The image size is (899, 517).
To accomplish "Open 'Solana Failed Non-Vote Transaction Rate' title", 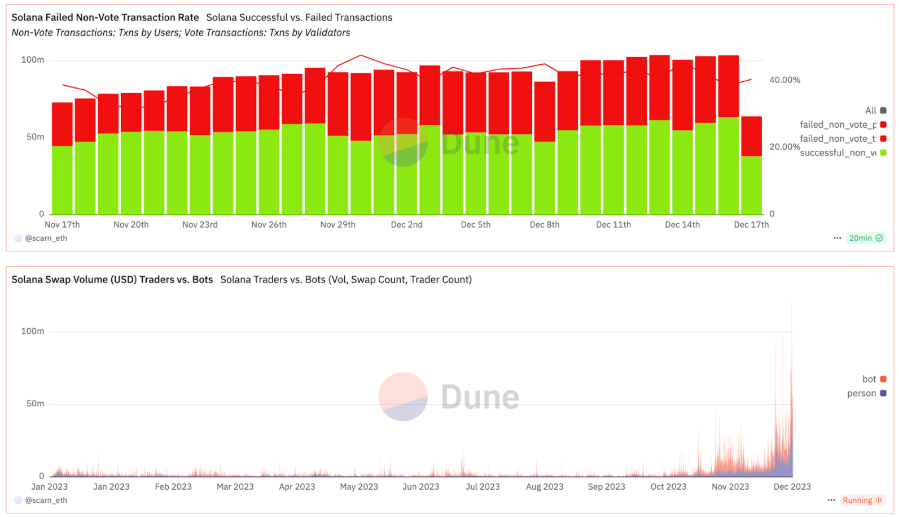I will pos(105,18).
